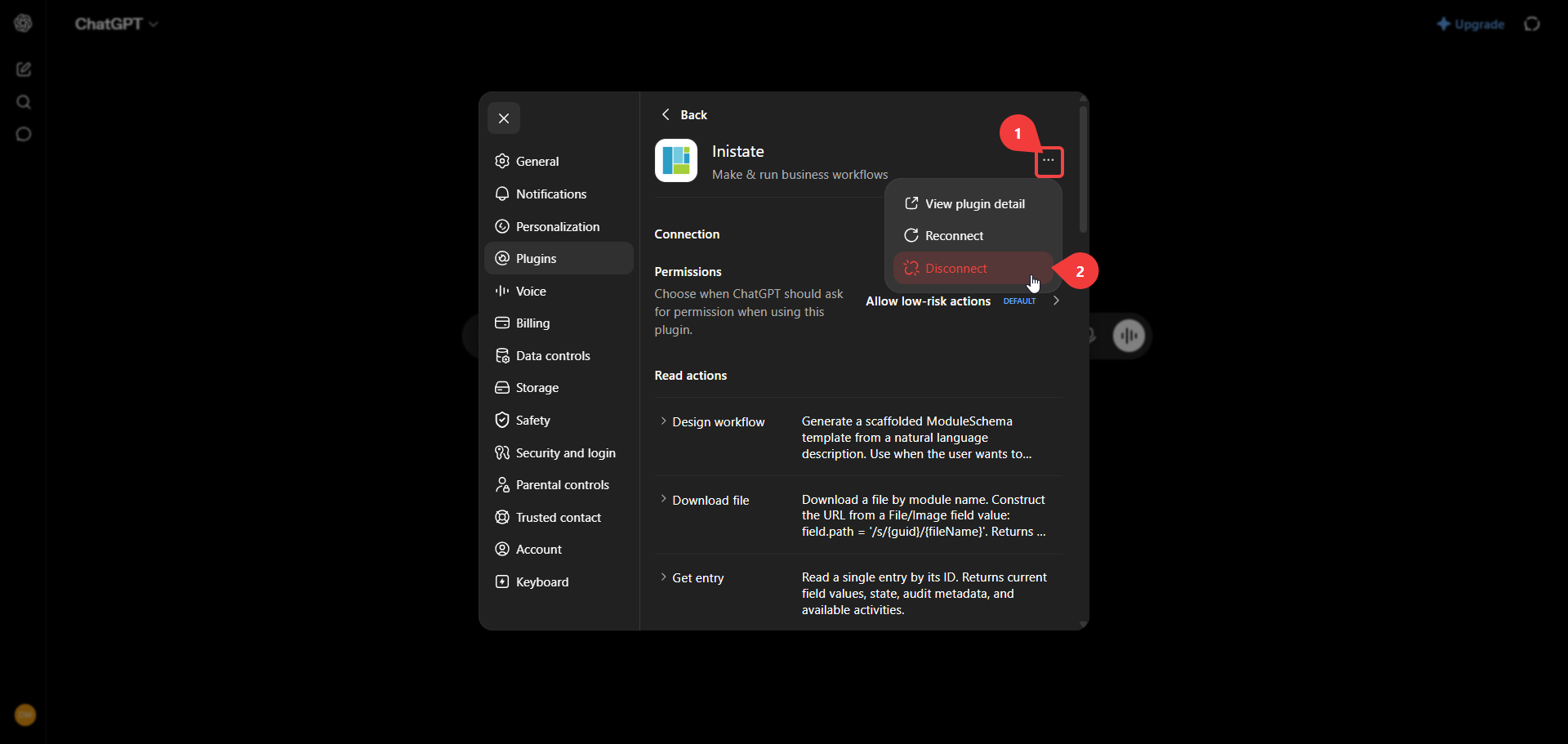Open Parental controls settings
Viewport: 1568px width, 744px height.
(x=559, y=485)
